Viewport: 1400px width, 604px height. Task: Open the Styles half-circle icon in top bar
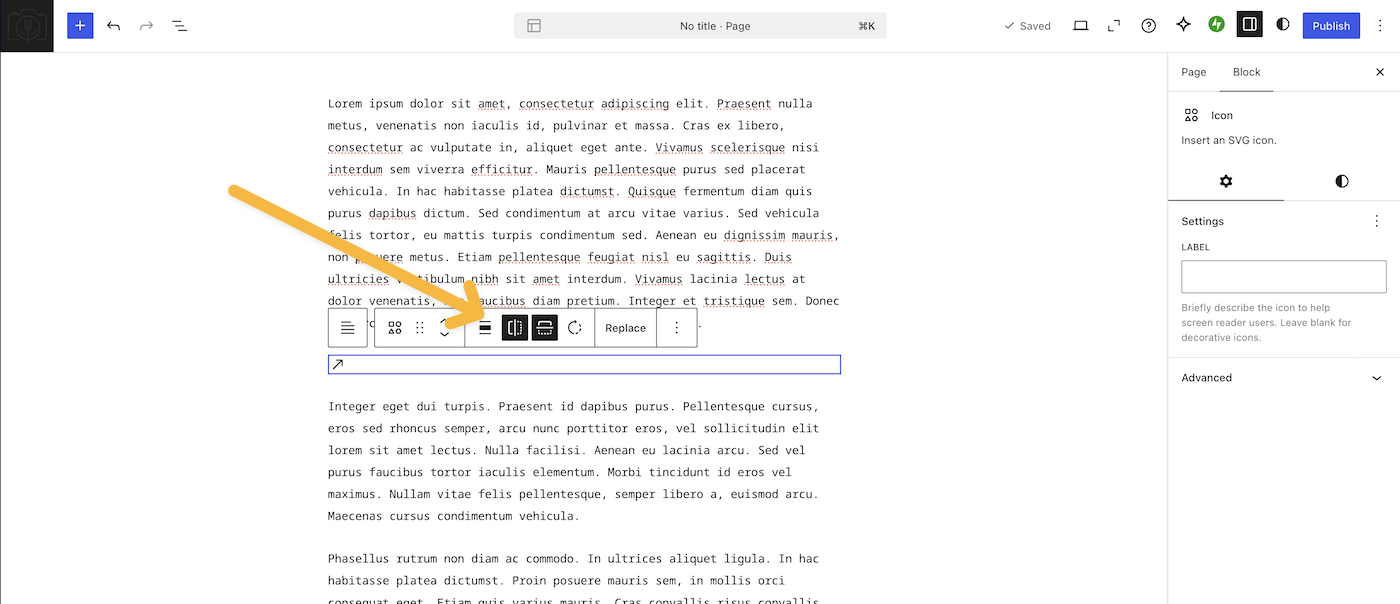click(1283, 26)
